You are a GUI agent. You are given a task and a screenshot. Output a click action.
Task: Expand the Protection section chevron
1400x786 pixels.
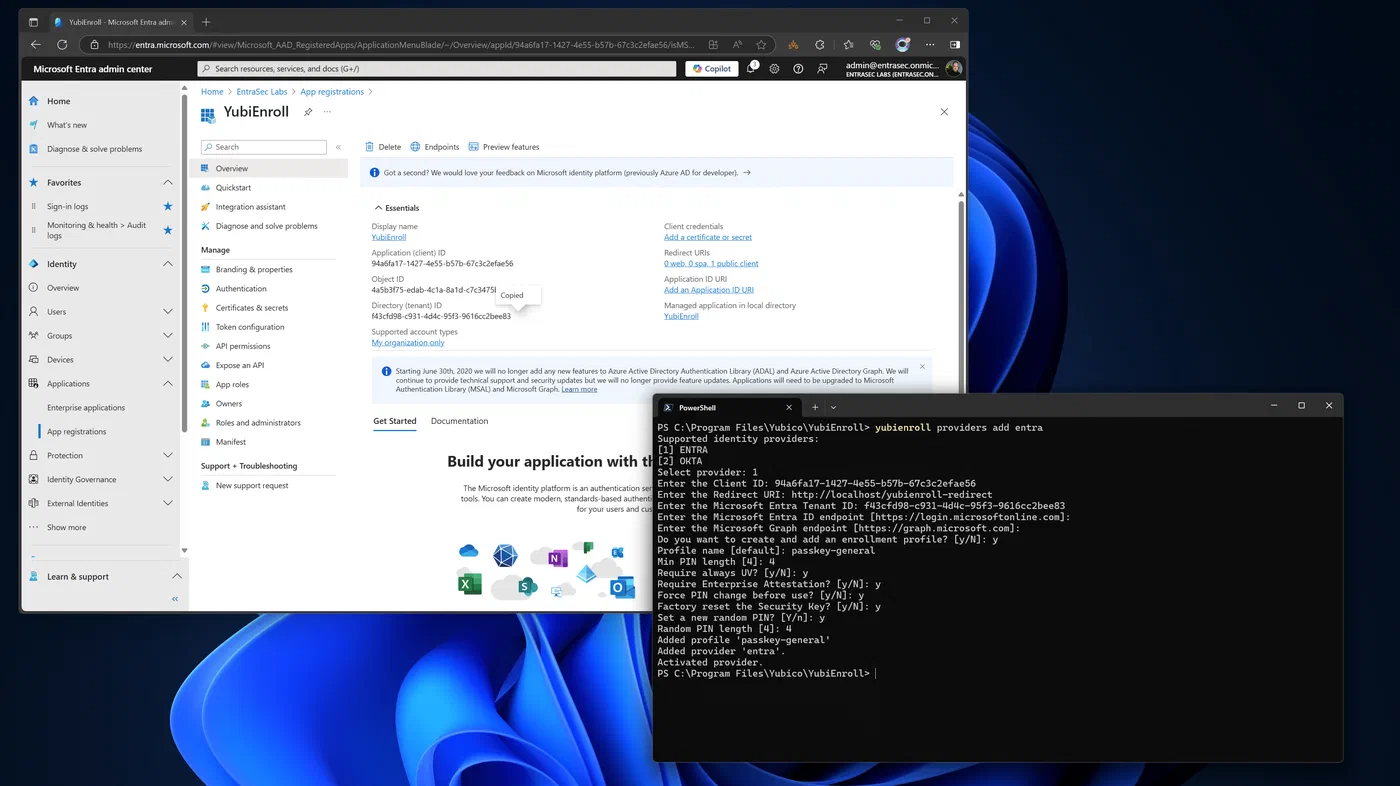tap(168, 456)
